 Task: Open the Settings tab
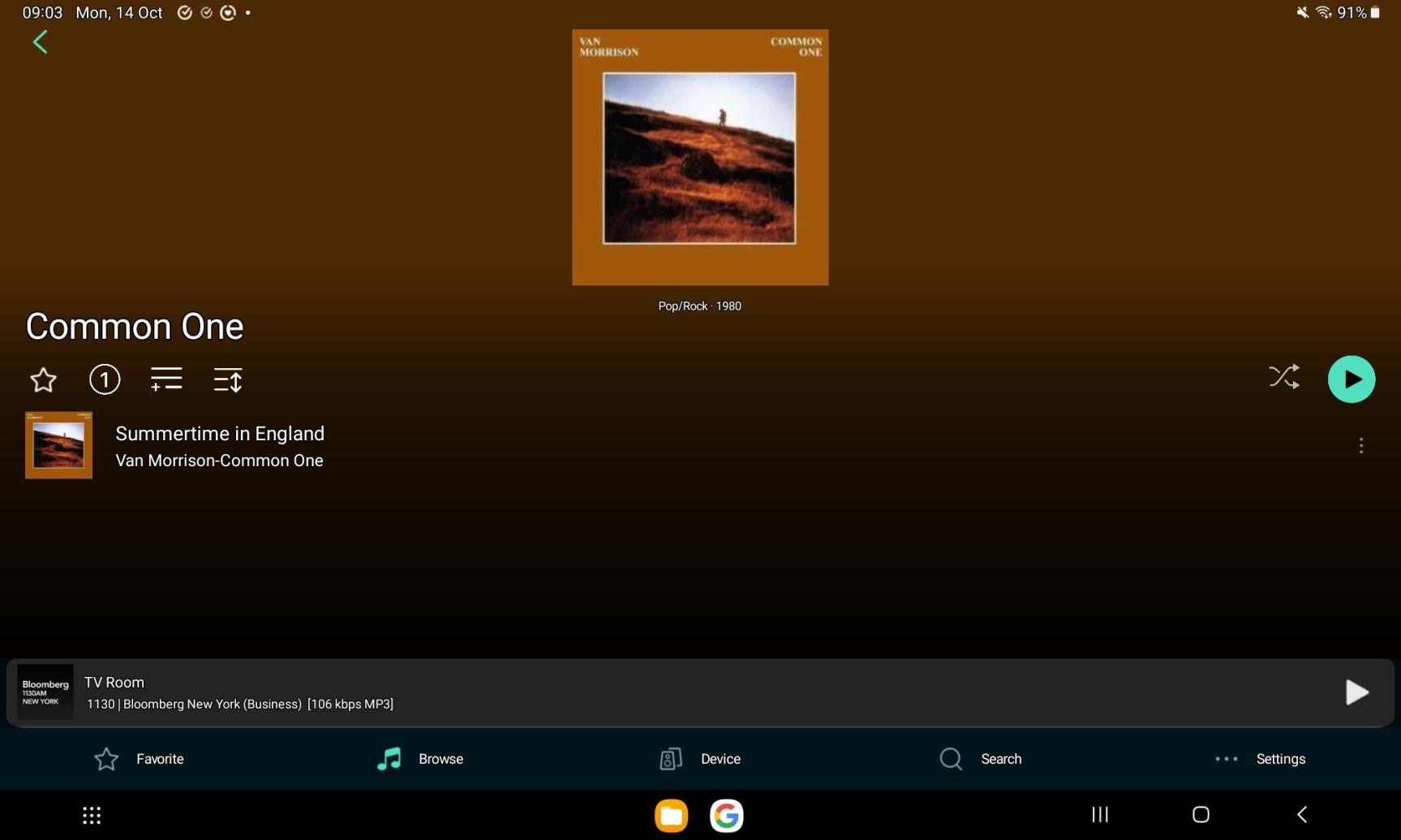click(x=1260, y=759)
